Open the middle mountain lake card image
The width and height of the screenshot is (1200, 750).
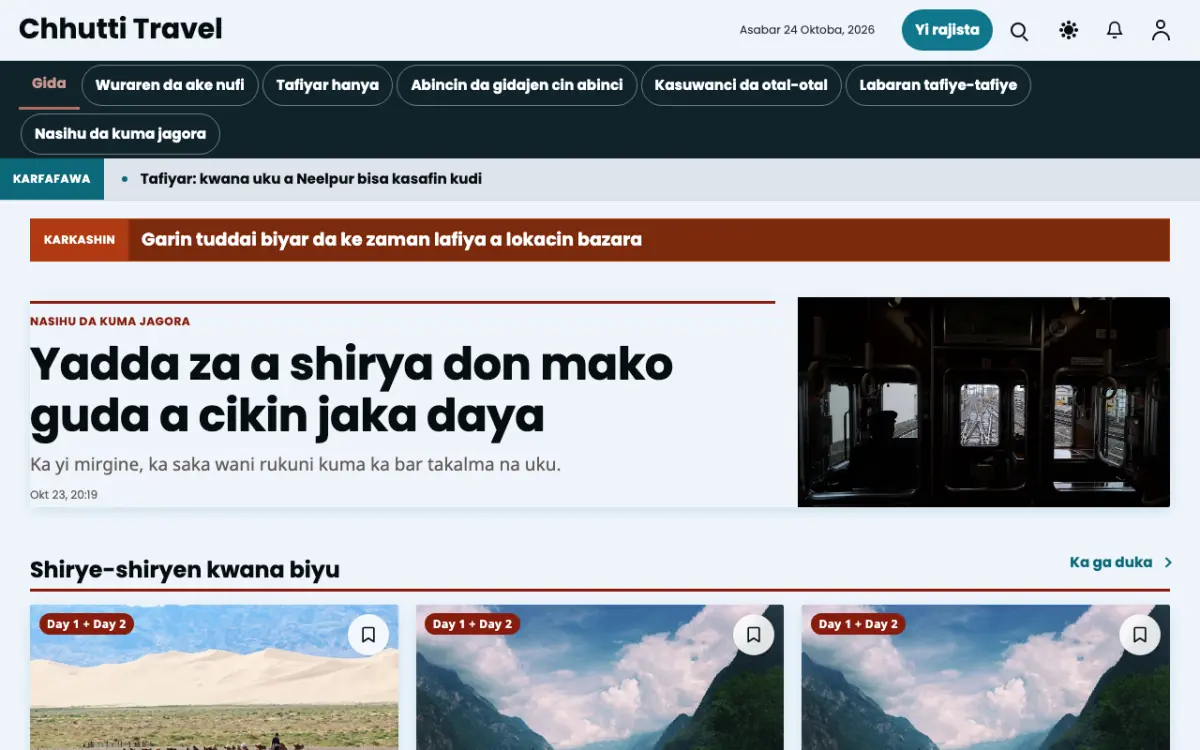tap(600, 677)
